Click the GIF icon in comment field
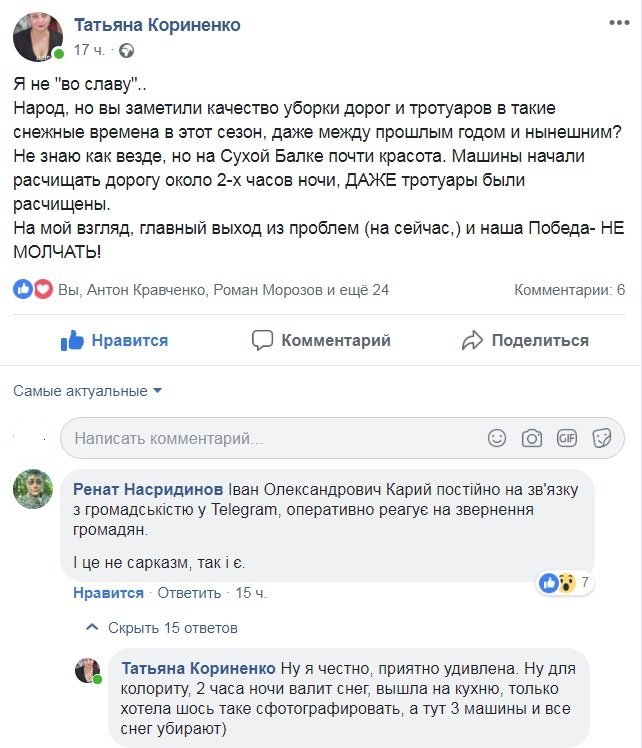Viewport: 642px width, 748px height. (567, 438)
